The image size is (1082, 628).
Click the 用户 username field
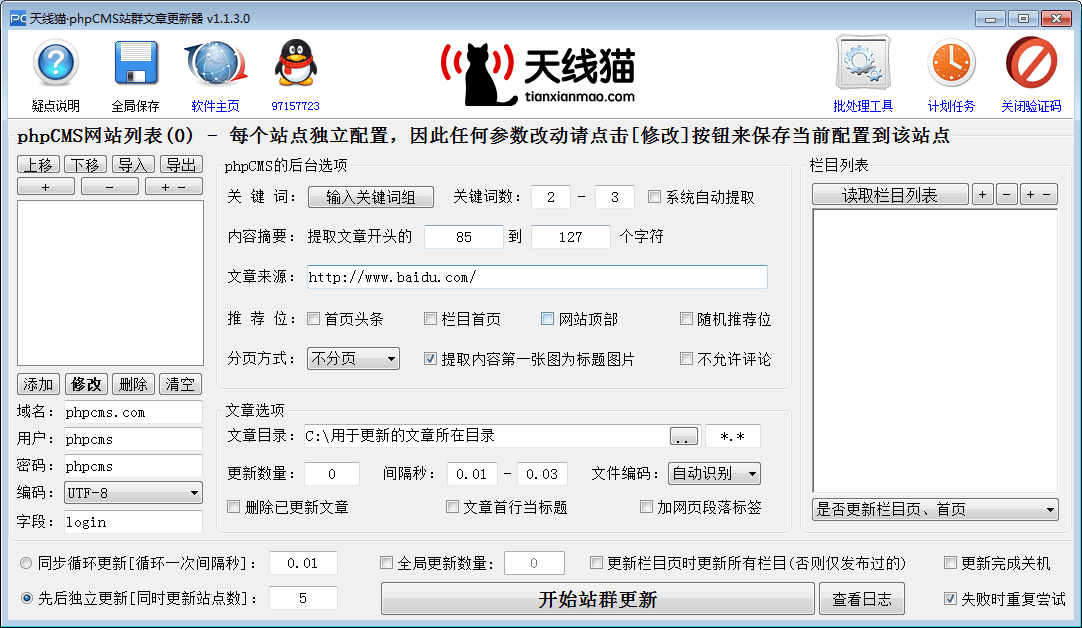click(x=133, y=439)
